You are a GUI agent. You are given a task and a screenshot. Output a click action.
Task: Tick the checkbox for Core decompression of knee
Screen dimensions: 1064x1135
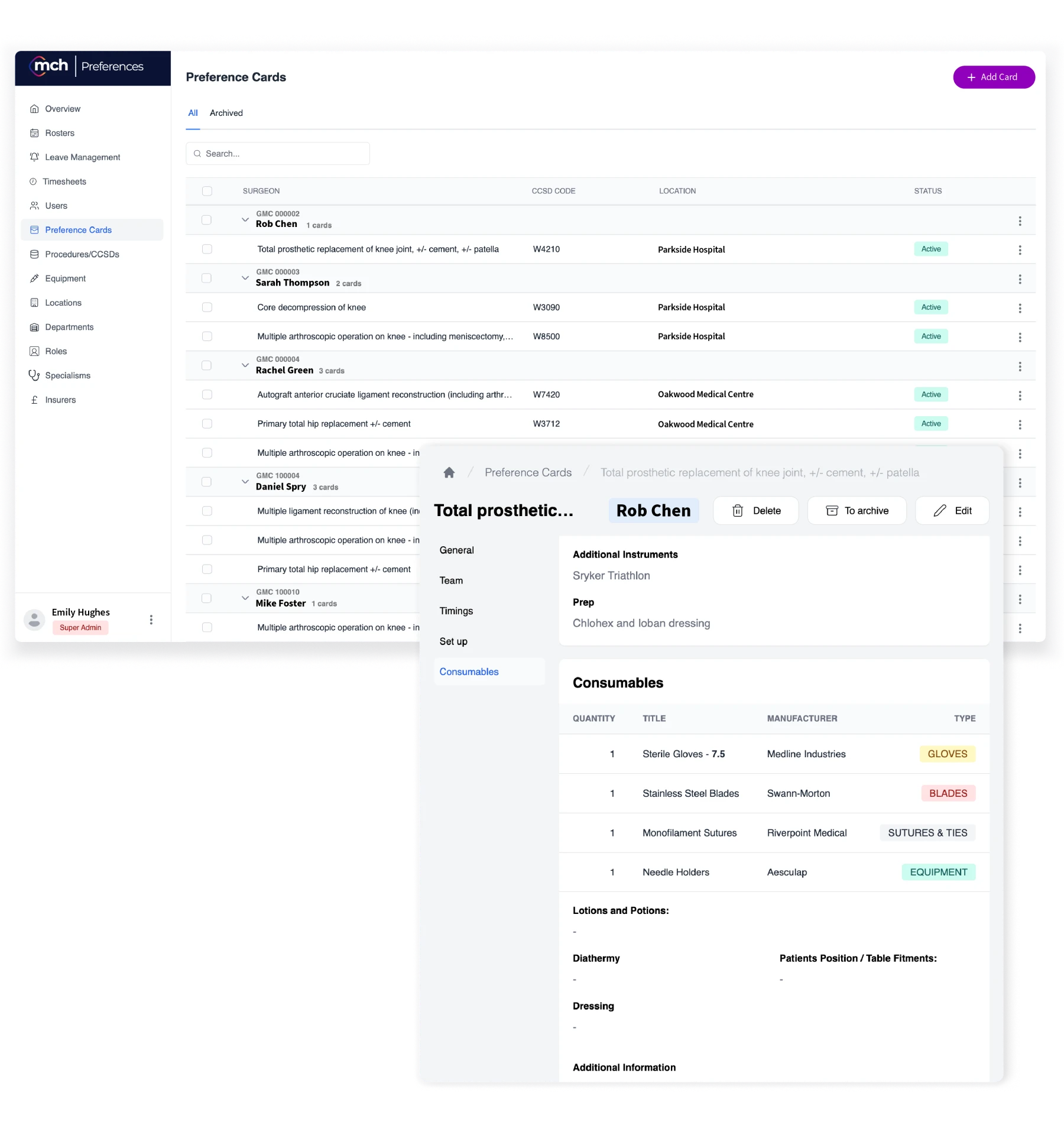[x=207, y=307]
